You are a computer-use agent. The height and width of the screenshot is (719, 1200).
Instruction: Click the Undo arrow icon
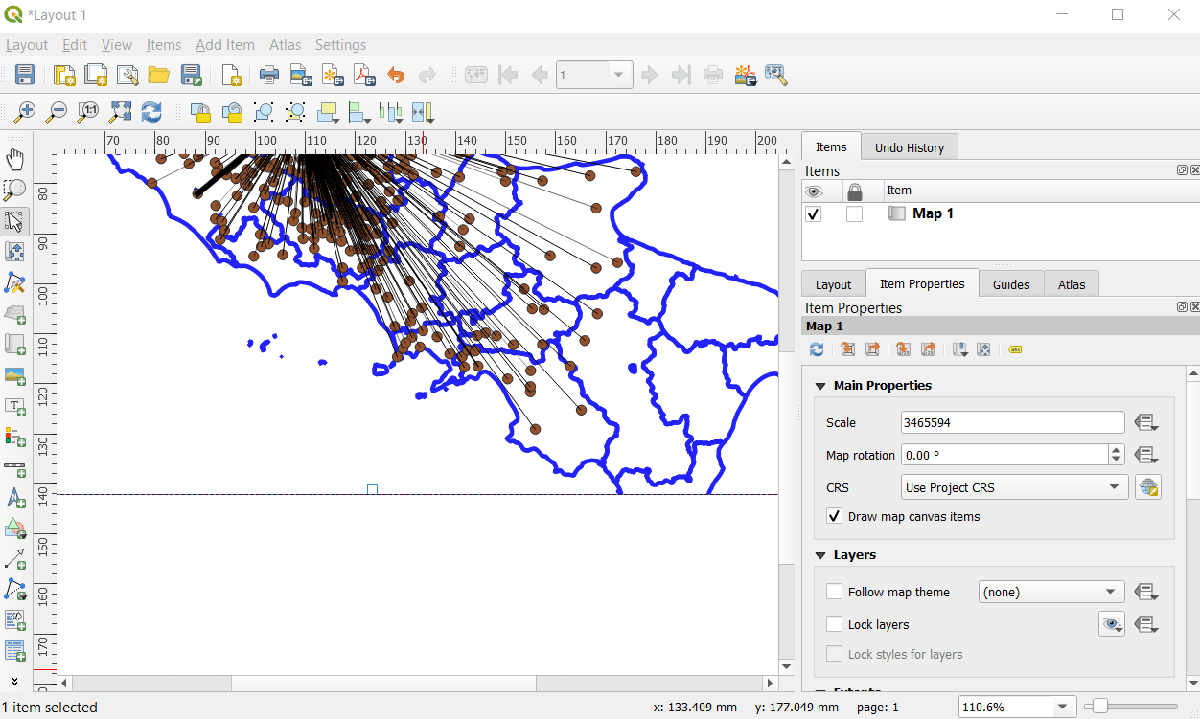pyautogui.click(x=396, y=75)
